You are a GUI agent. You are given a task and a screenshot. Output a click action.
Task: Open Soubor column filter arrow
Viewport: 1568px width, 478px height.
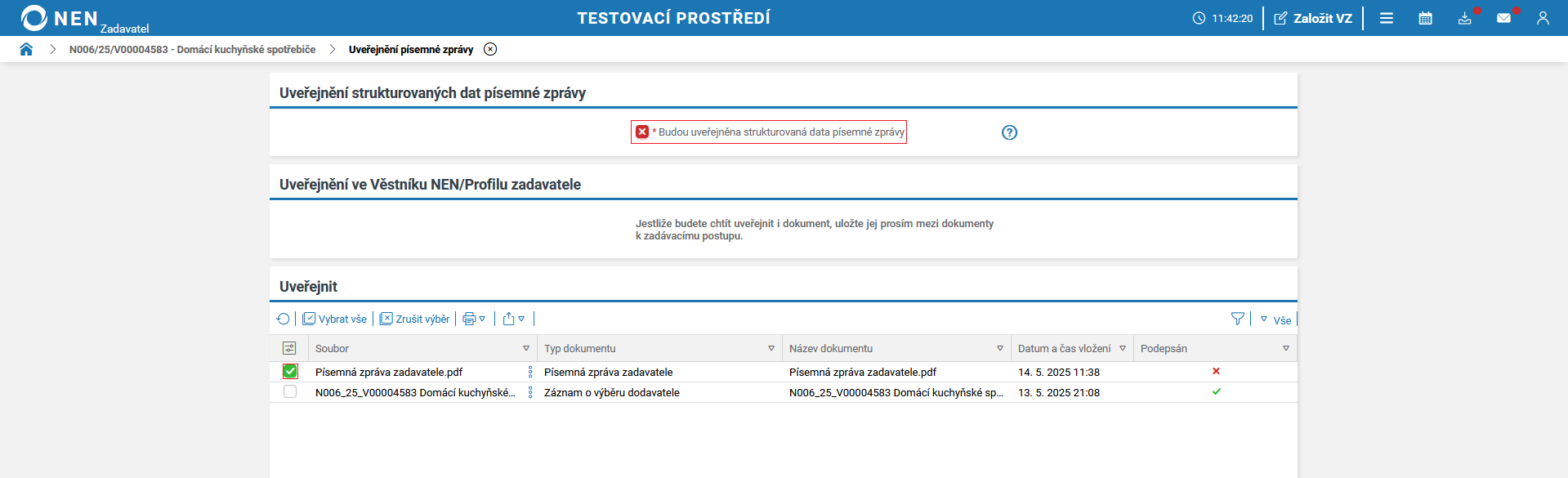526,348
